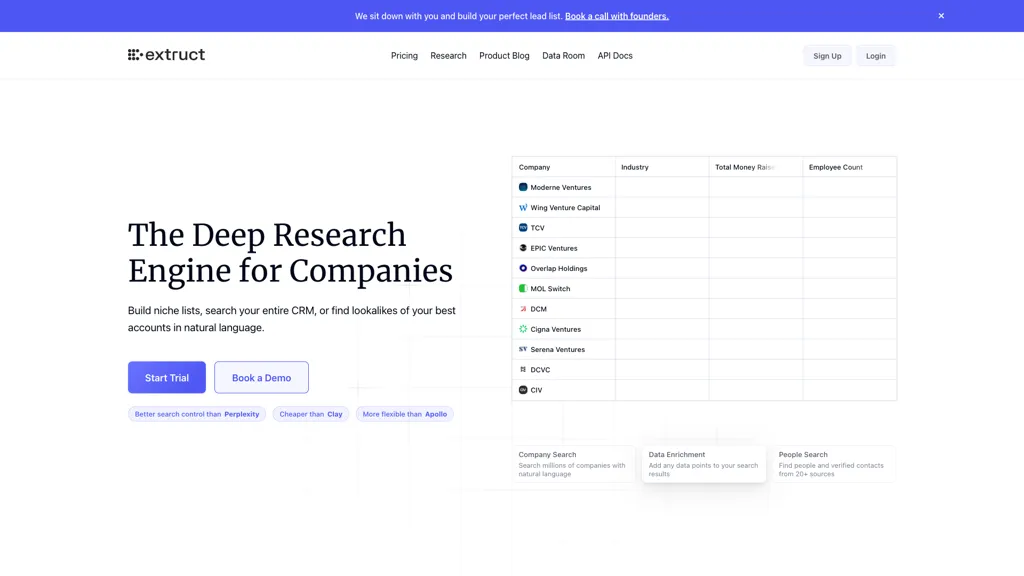Click the Wing Venture Capital company name
Image resolution: width=1024 pixels, height=576 pixels.
pos(565,208)
